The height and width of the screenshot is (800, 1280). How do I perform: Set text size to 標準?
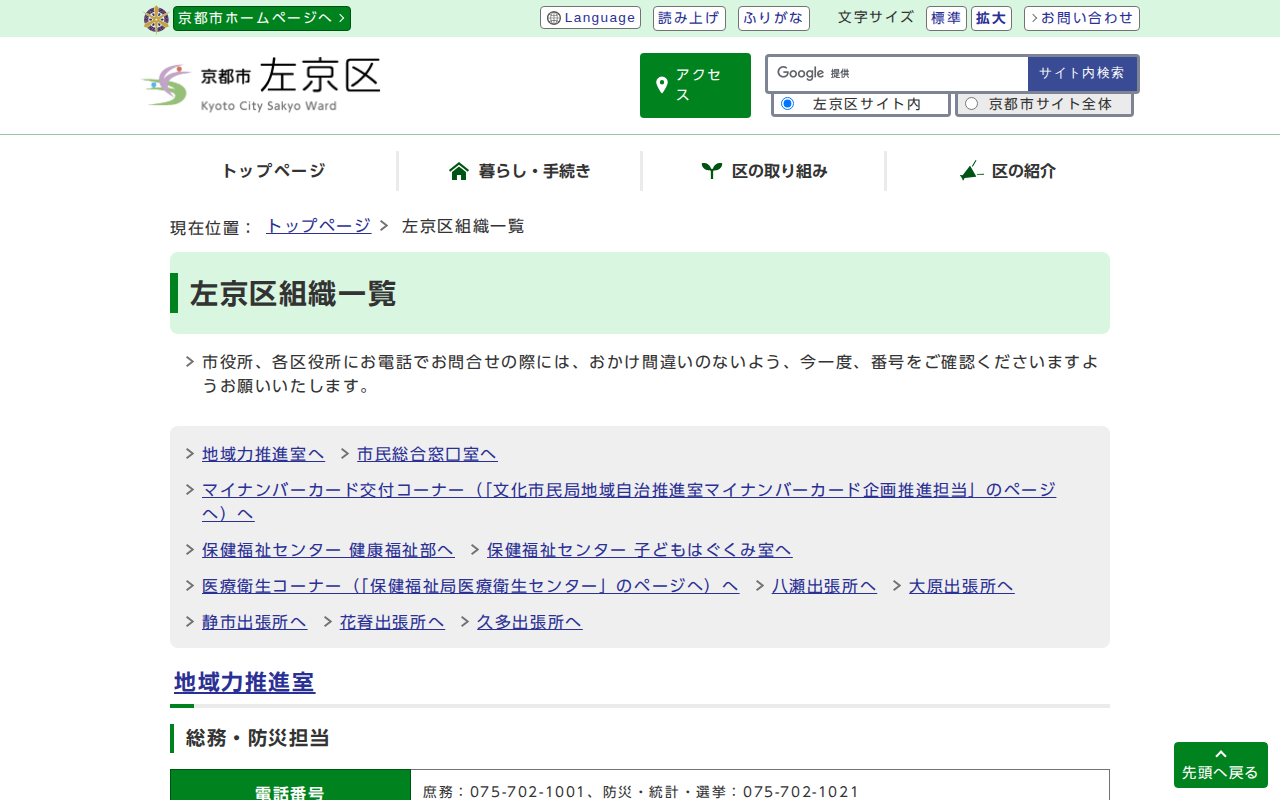(x=945, y=18)
